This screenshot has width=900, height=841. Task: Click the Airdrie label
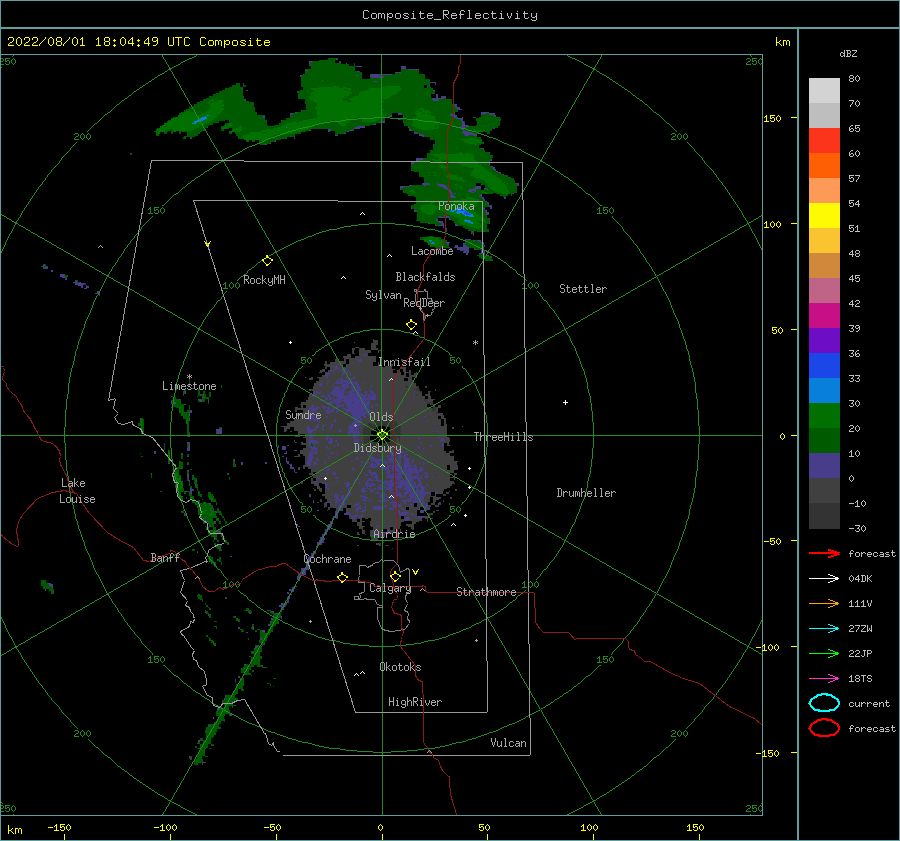(394, 534)
